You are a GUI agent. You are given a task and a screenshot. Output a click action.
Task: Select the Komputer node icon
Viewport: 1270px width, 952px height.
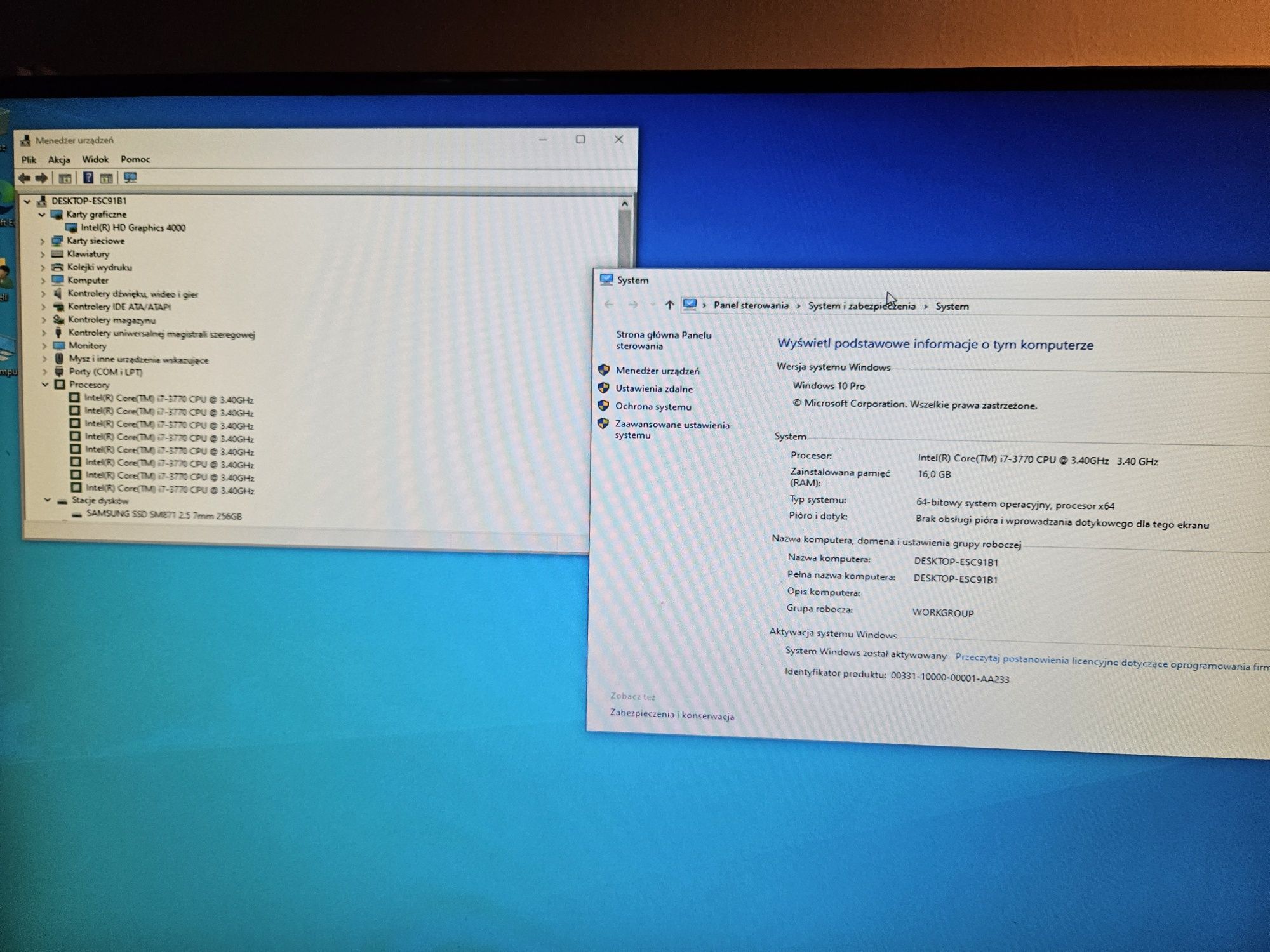(x=58, y=280)
